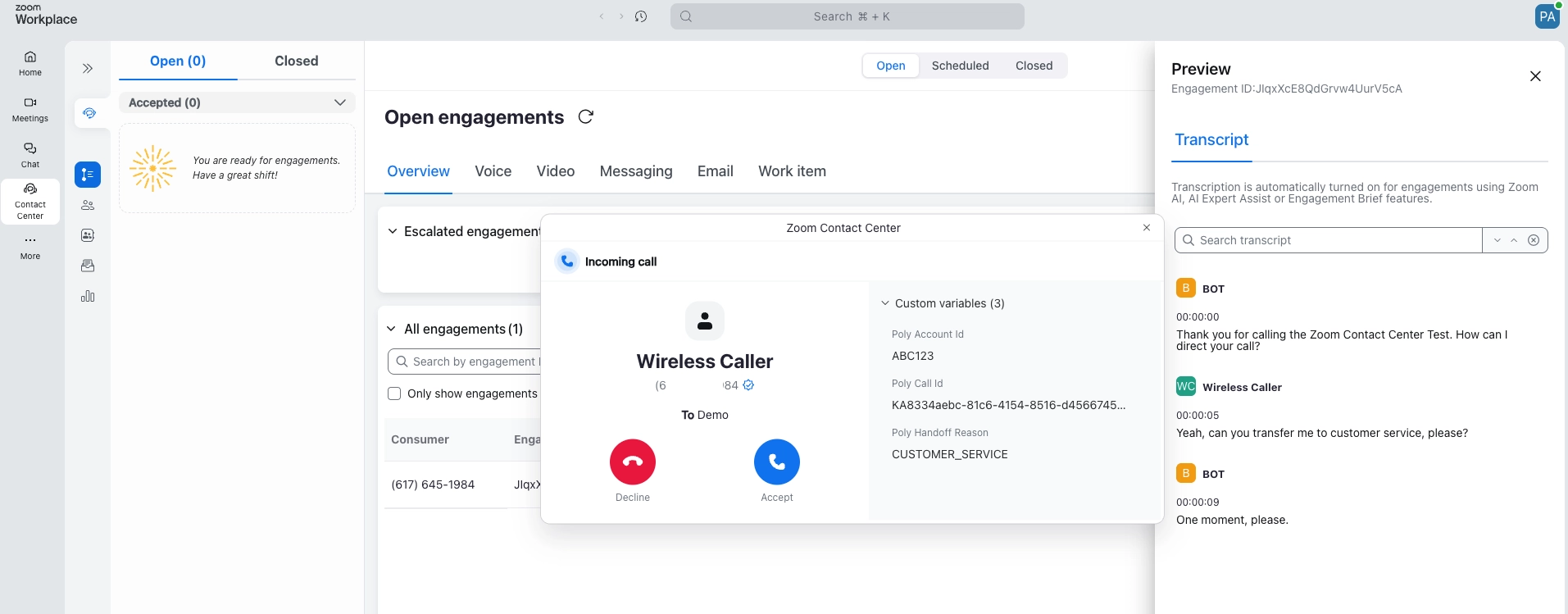Click the caller silhouette avatar
Image resolution: width=1568 pixels, height=614 pixels.
(x=705, y=321)
